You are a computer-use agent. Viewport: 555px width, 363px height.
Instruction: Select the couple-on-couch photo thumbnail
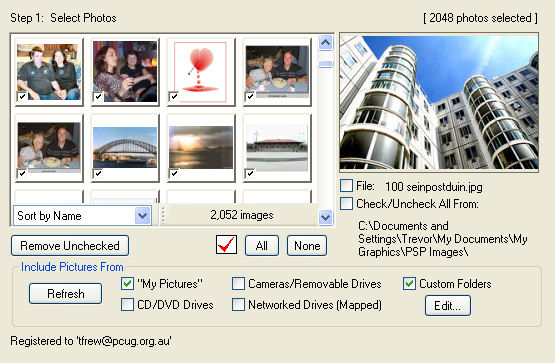49,72
